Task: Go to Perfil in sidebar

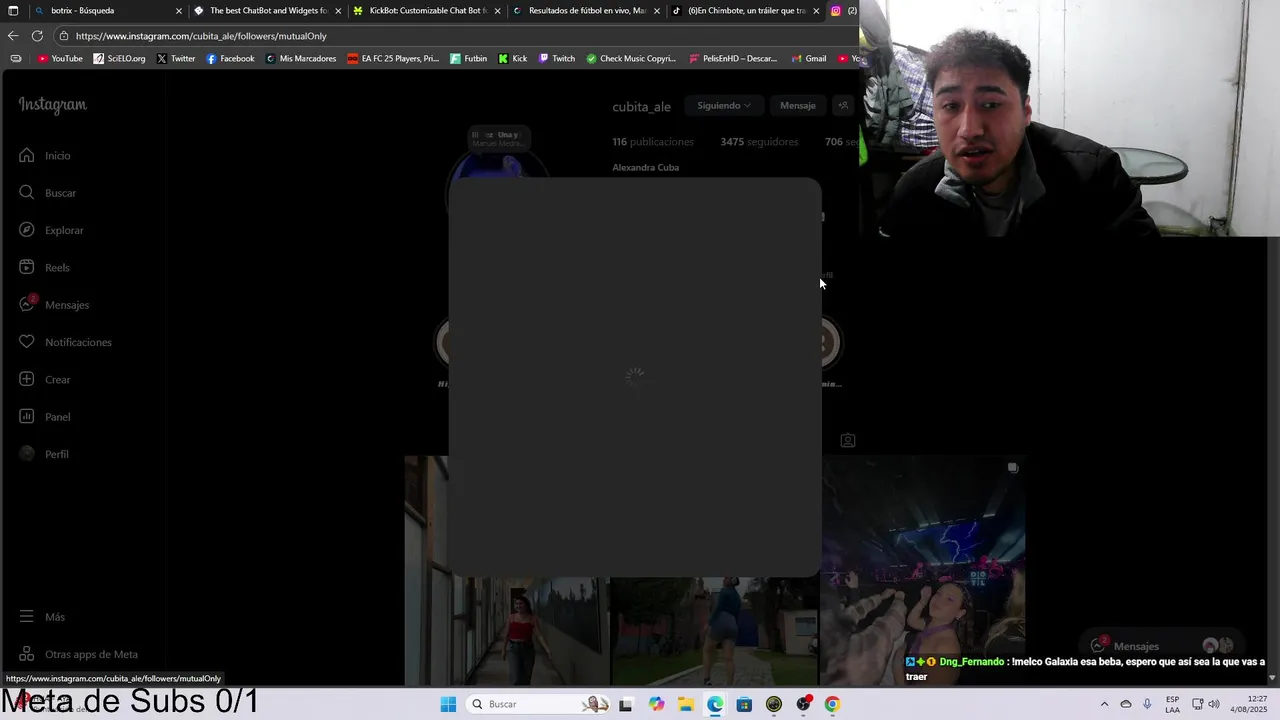Action: pyautogui.click(x=44, y=454)
